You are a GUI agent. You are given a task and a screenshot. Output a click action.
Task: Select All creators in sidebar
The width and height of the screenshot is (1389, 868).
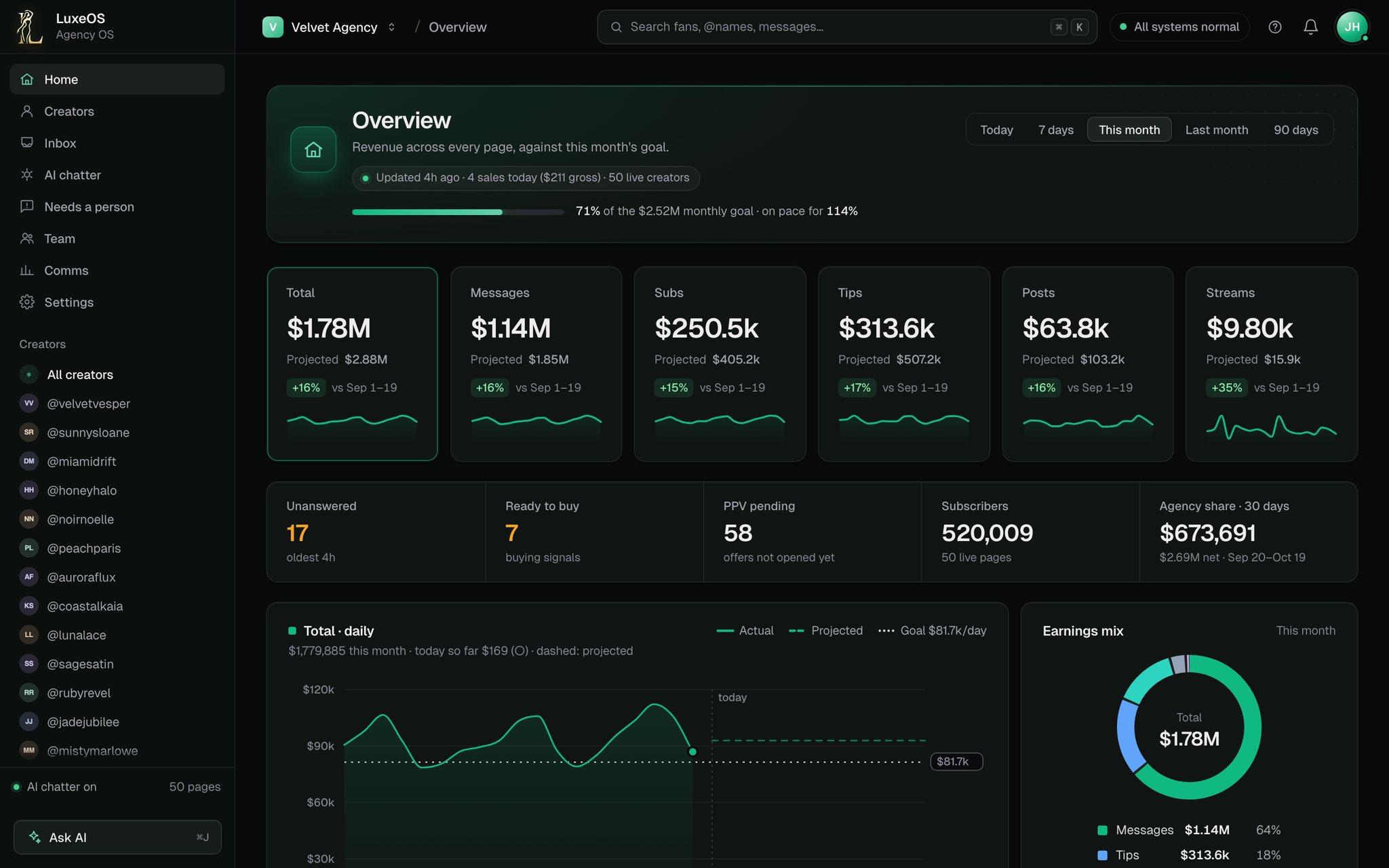tap(117, 374)
